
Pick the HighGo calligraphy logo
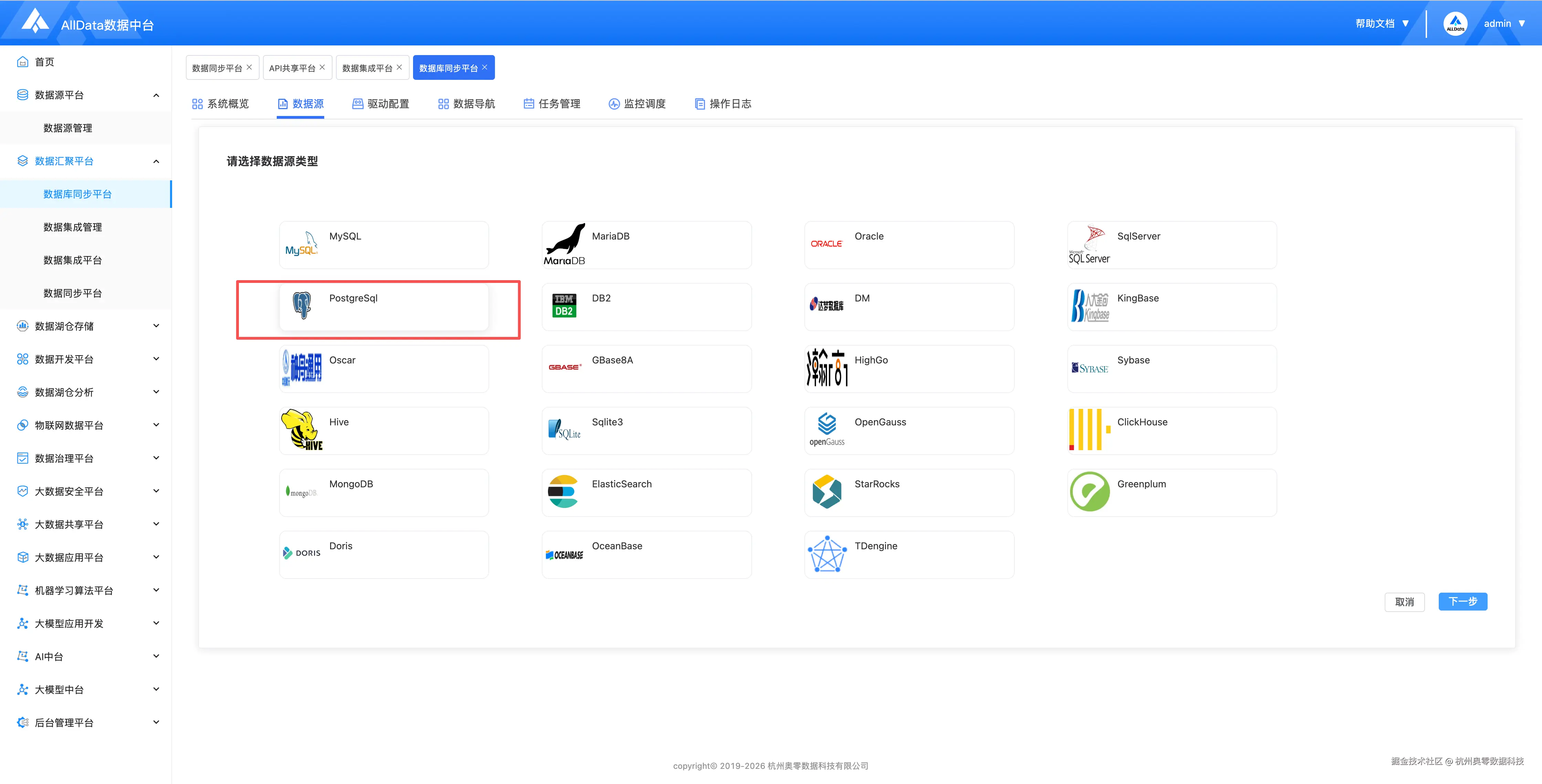pos(827,368)
